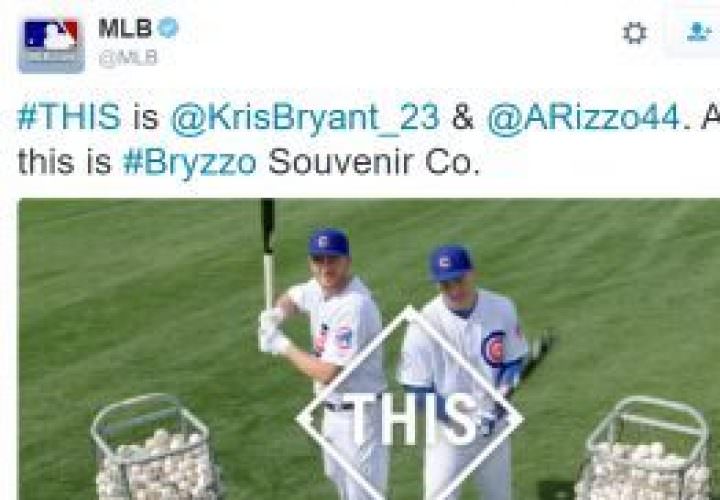
Task: Click the Cubs logo on the jersey
Action: pos(493,348)
